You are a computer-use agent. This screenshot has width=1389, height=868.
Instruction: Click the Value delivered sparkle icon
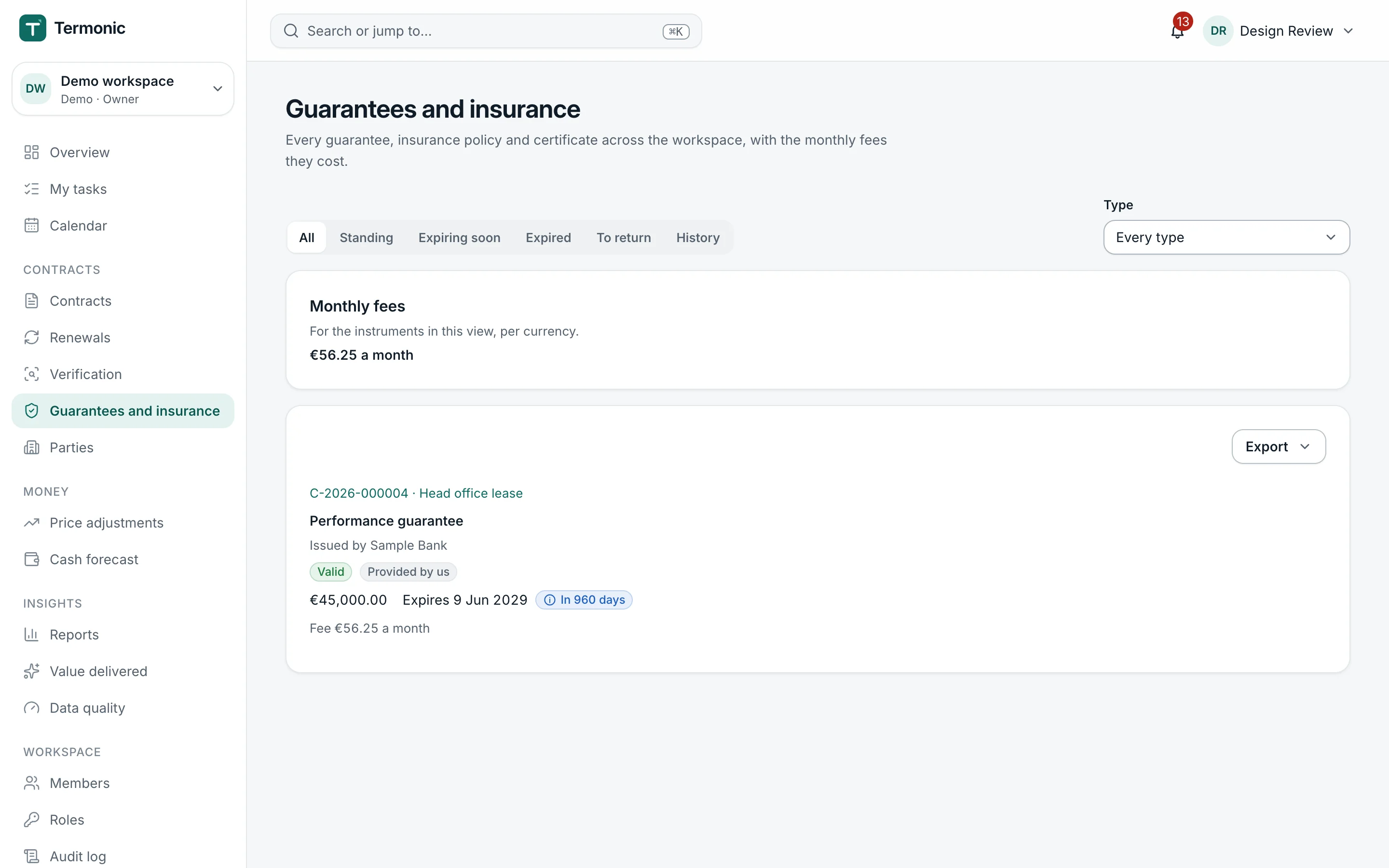coord(31,671)
